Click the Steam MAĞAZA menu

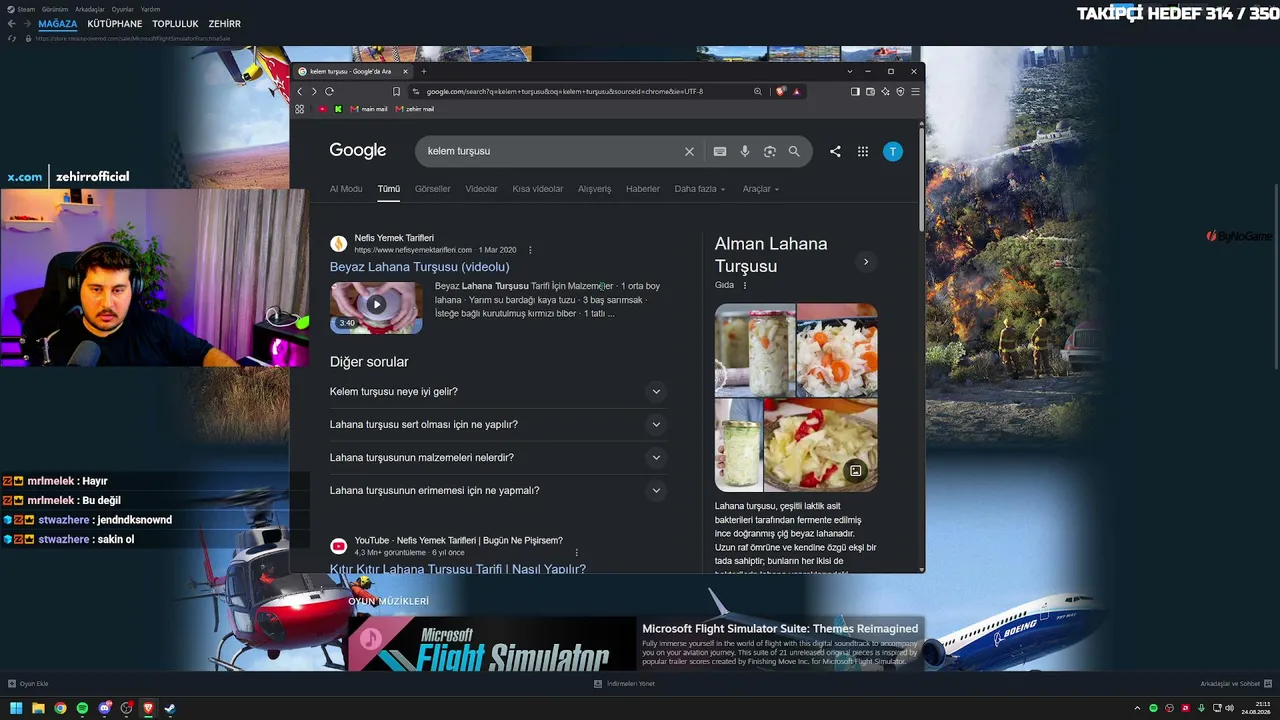point(58,24)
